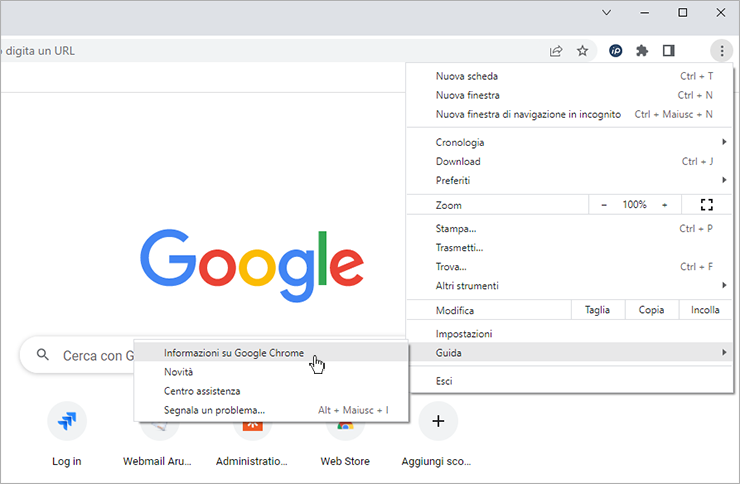Viewport: 740px width, 484px height.
Task: Click the Copia button
Action: click(651, 310)
